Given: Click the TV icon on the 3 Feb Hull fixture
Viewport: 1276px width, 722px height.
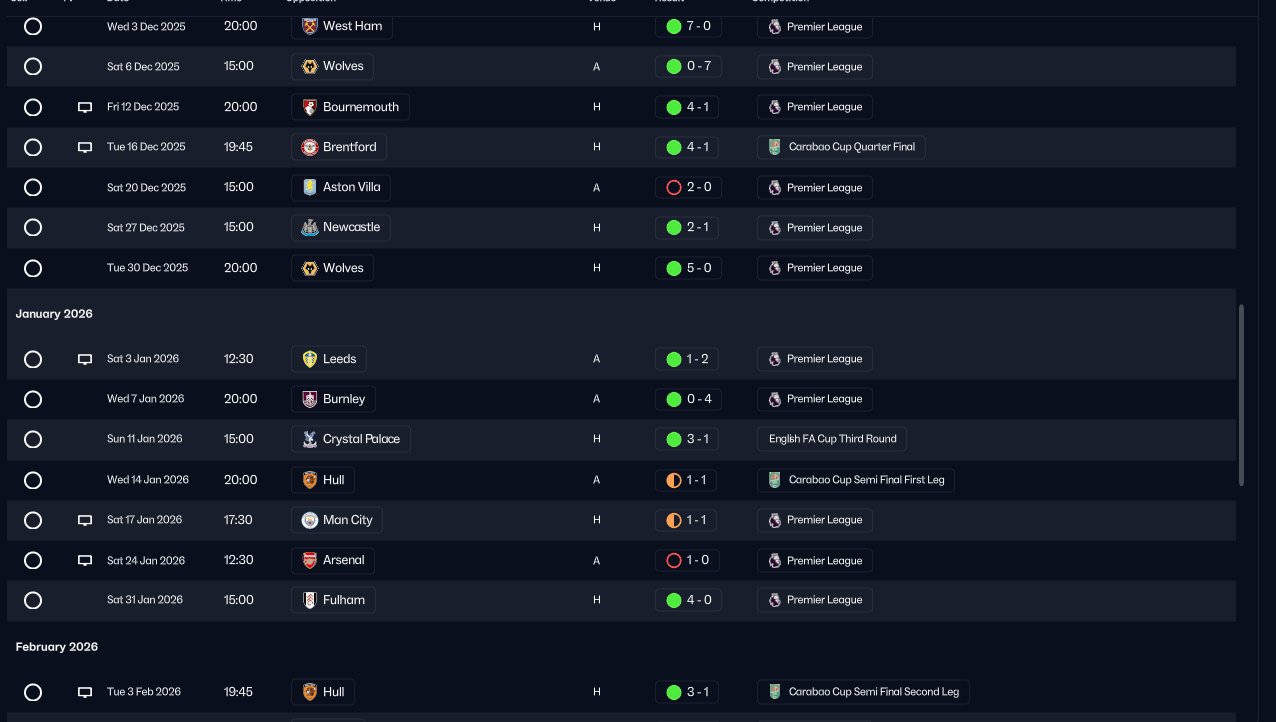Looking at the screenshot, I should (85, 692).
